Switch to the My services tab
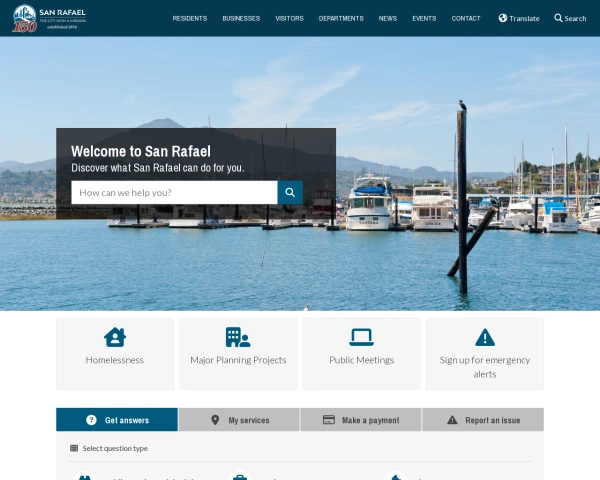This screenshot has height=480, width=600. [x=239, y=420]
